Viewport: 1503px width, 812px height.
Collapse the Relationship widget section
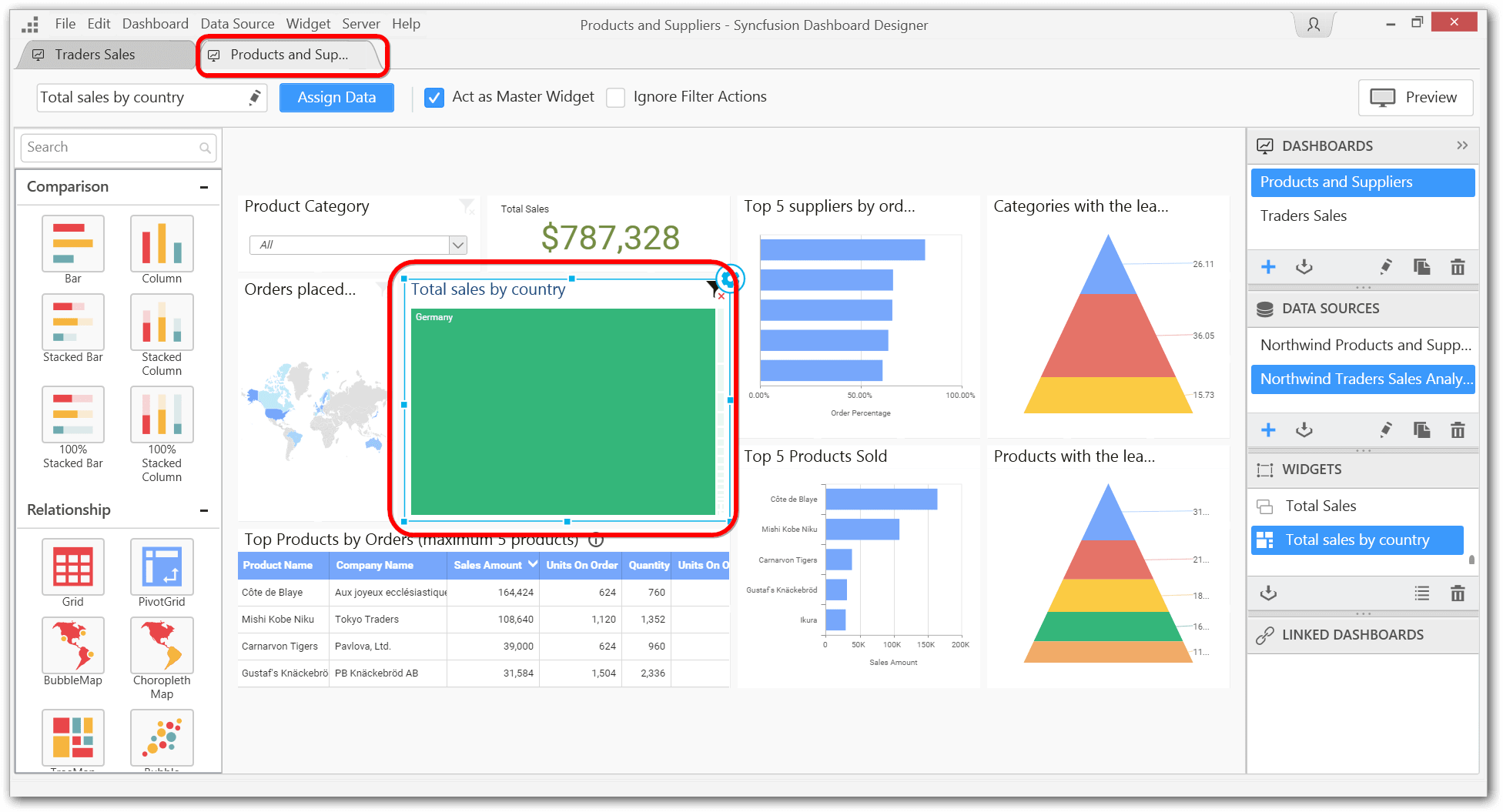[x=204, y=510]
